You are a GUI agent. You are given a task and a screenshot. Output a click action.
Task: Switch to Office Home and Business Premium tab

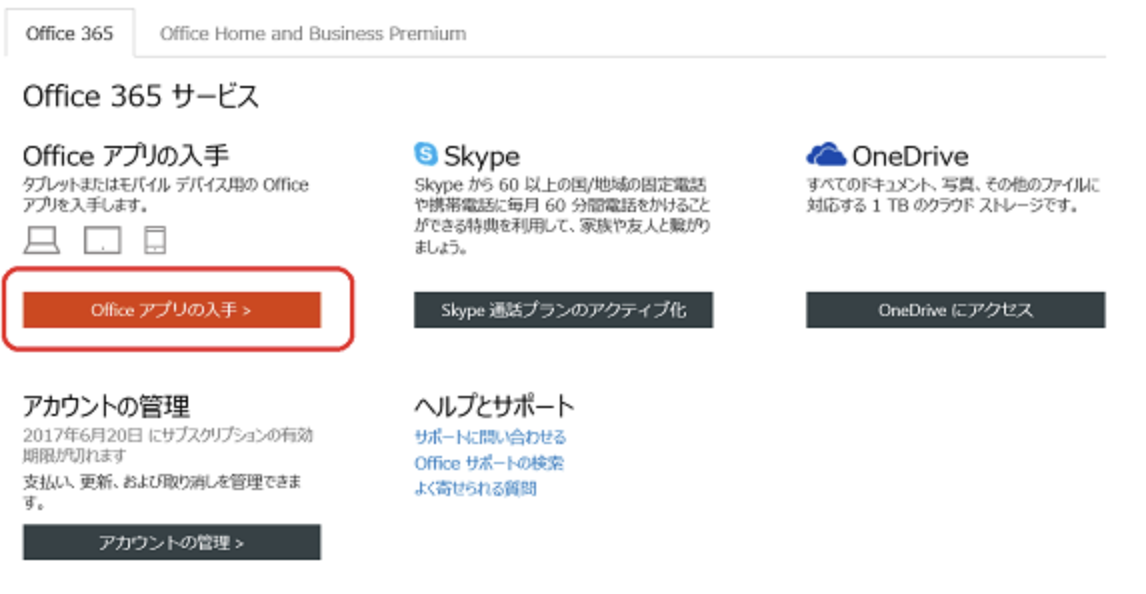pyautogui.click(x=313, y=33)
